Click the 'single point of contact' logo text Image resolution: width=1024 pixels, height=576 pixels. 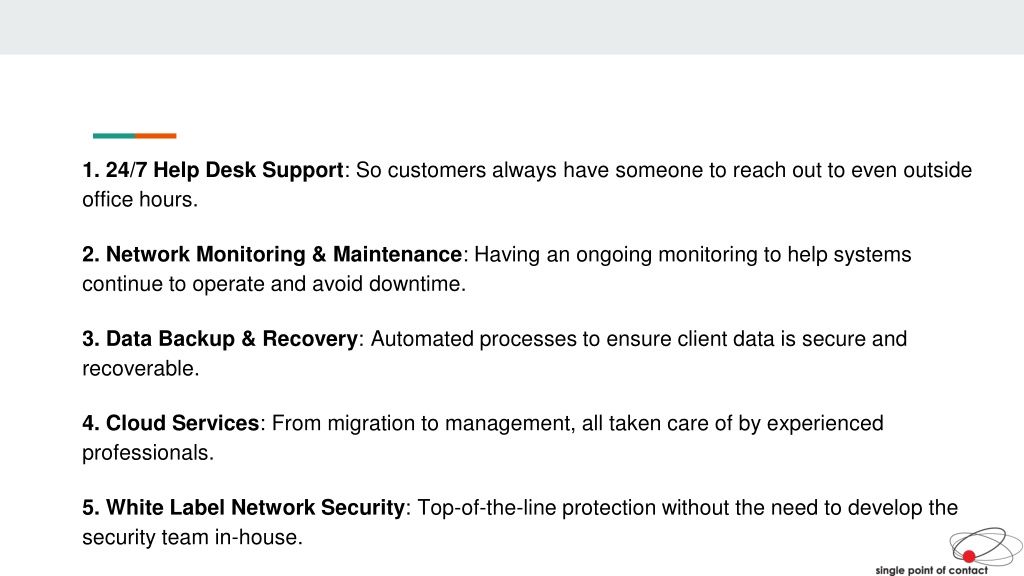click(x=931, y=570)
